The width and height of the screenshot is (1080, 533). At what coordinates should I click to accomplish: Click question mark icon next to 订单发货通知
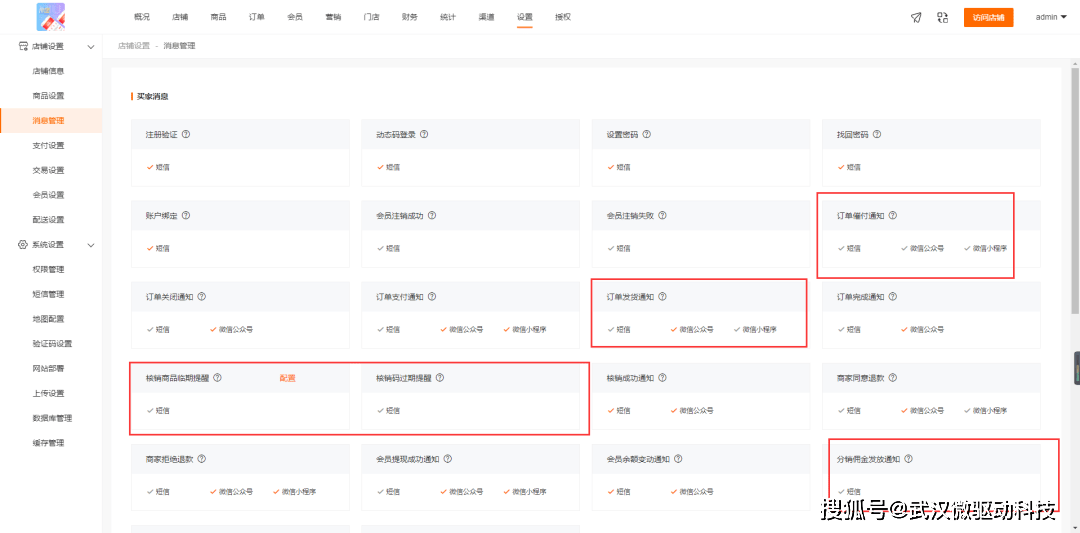click(x=663, y=296)
